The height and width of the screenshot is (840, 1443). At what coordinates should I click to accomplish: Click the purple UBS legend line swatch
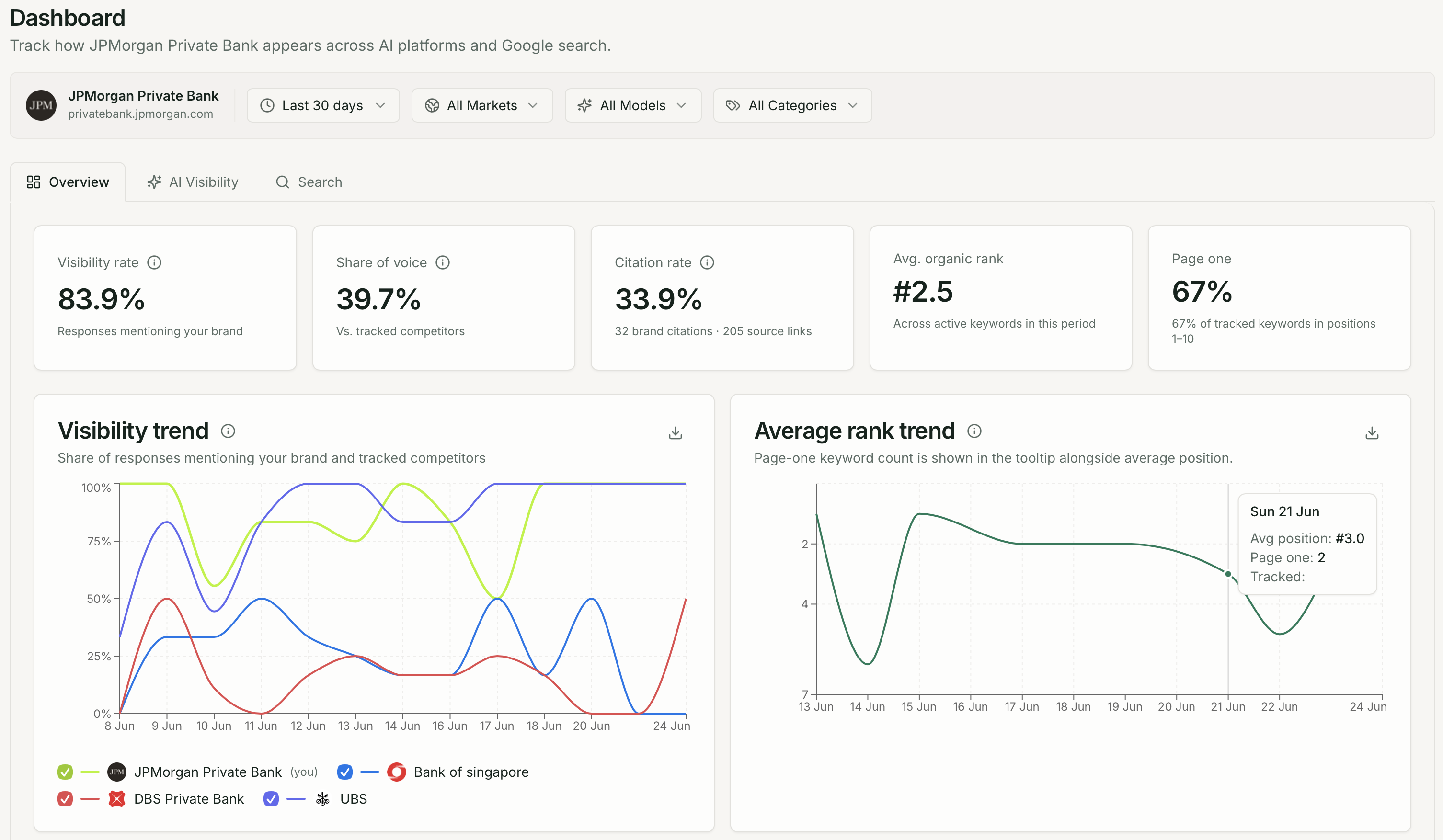pyautogui.click(x=296, y=799)
